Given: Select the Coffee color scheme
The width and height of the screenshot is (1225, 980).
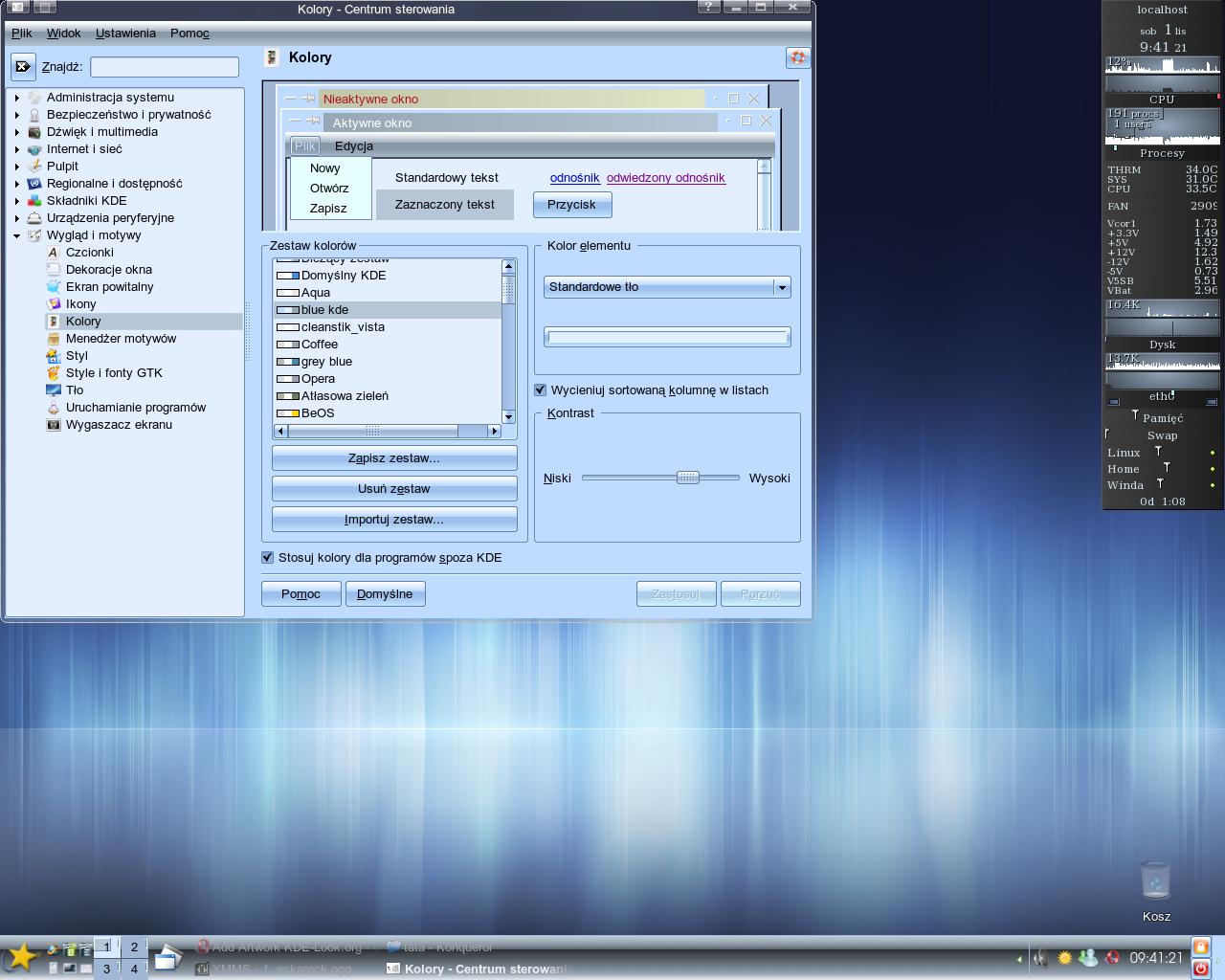Looking at the screenshot, I should pyautogui.click(x=387, y=345).
